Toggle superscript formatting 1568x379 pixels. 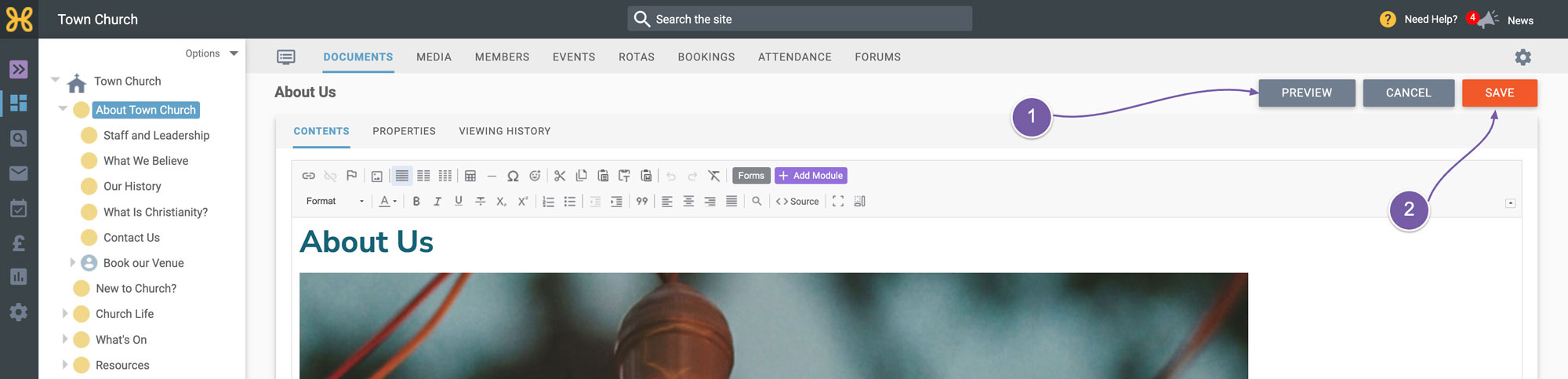click(x=523, y=202)
